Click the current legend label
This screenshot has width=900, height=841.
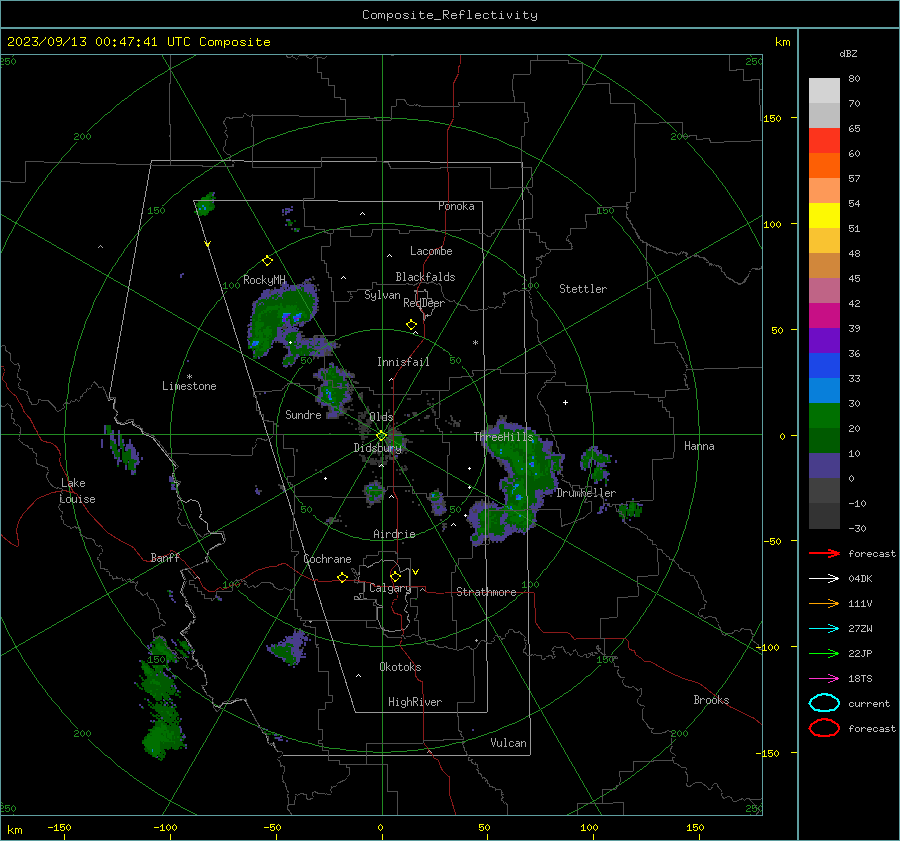pos(869,703)
